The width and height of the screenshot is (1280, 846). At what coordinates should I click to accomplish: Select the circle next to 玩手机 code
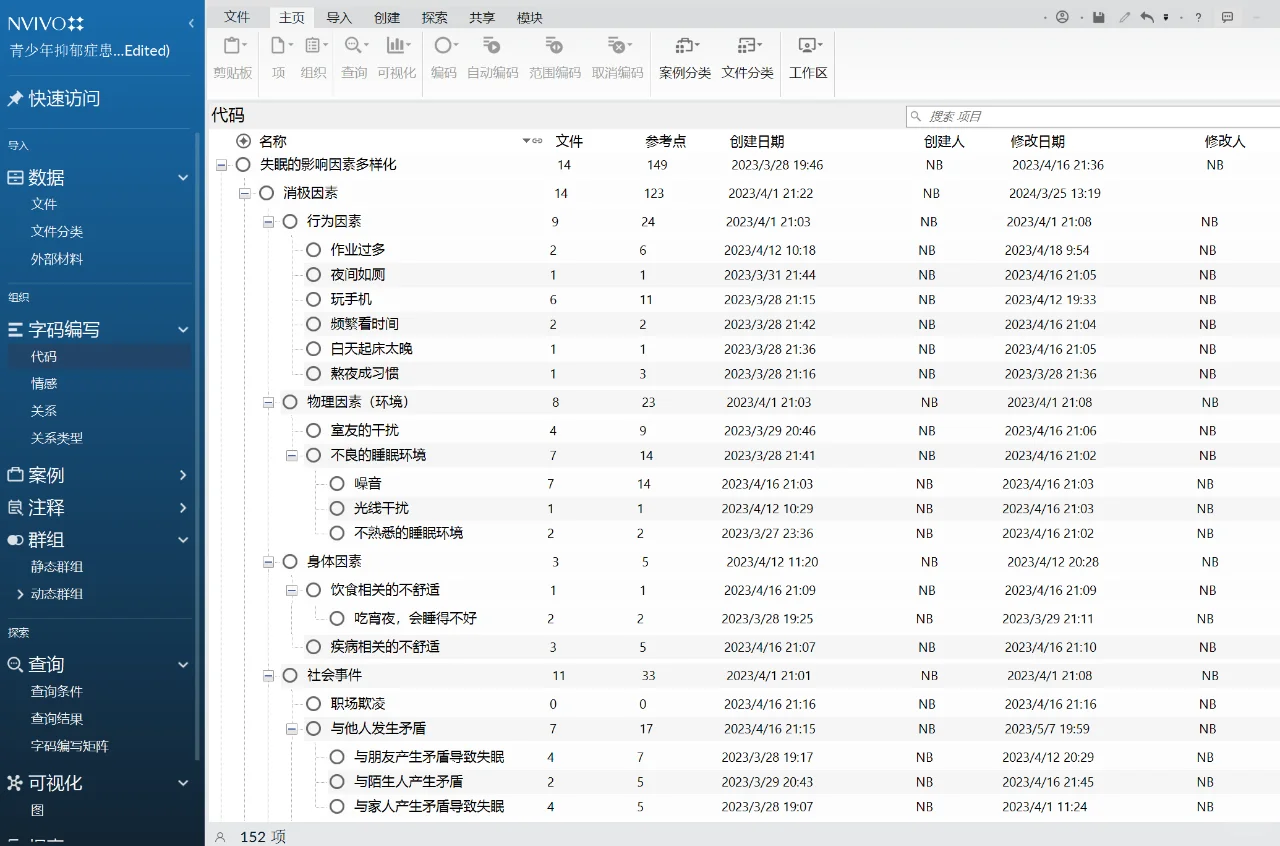pyautogui.click(x=314, y=299)
